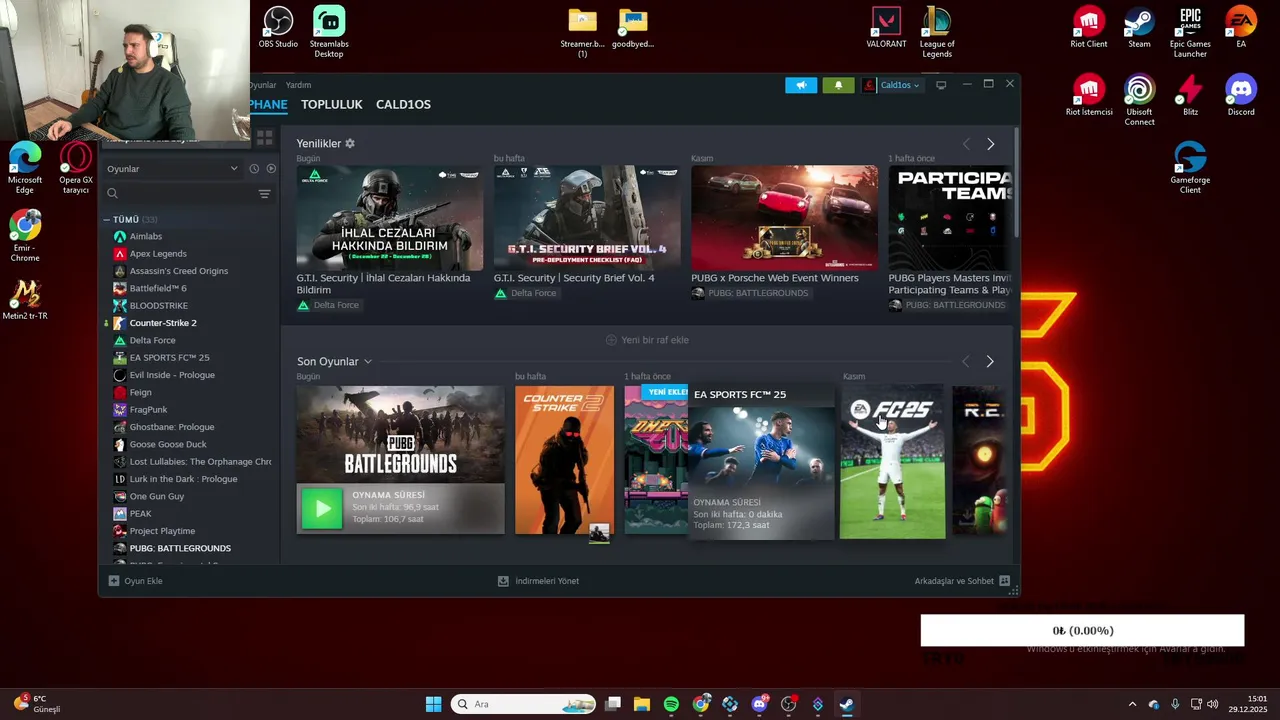Open Streamlabs Desktop shortcut

[x=329, y=32]
